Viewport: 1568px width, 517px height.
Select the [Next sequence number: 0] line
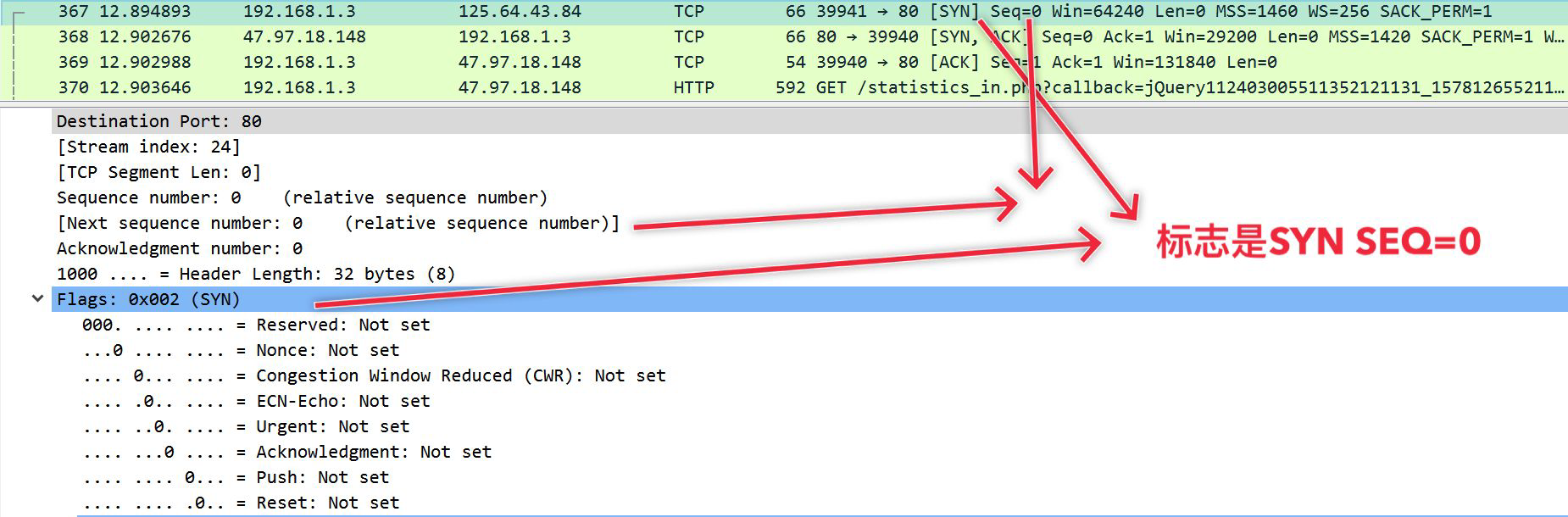809,223
